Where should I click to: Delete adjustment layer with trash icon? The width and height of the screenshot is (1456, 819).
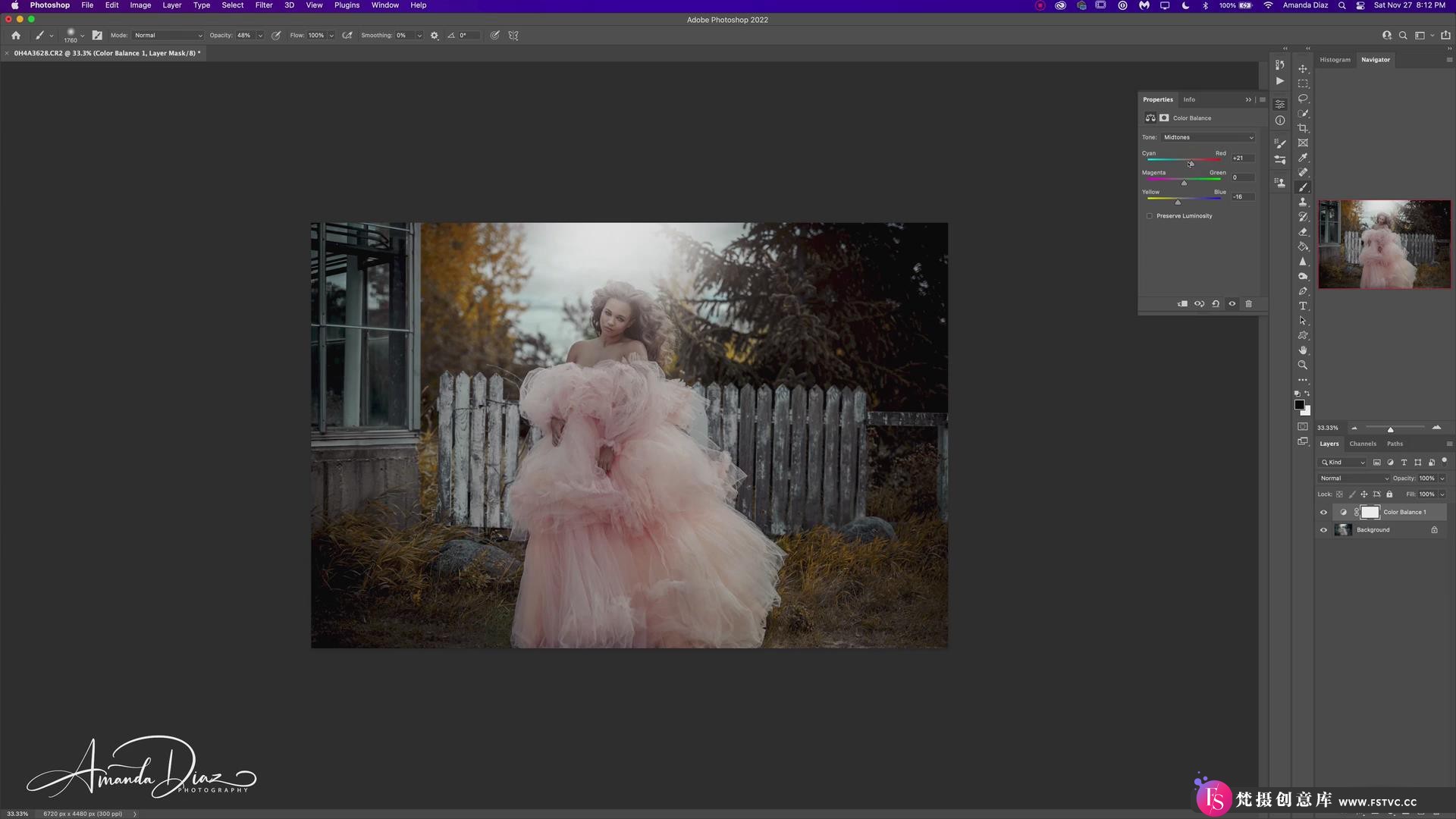pyautogui.click(x=1248, y=303)
